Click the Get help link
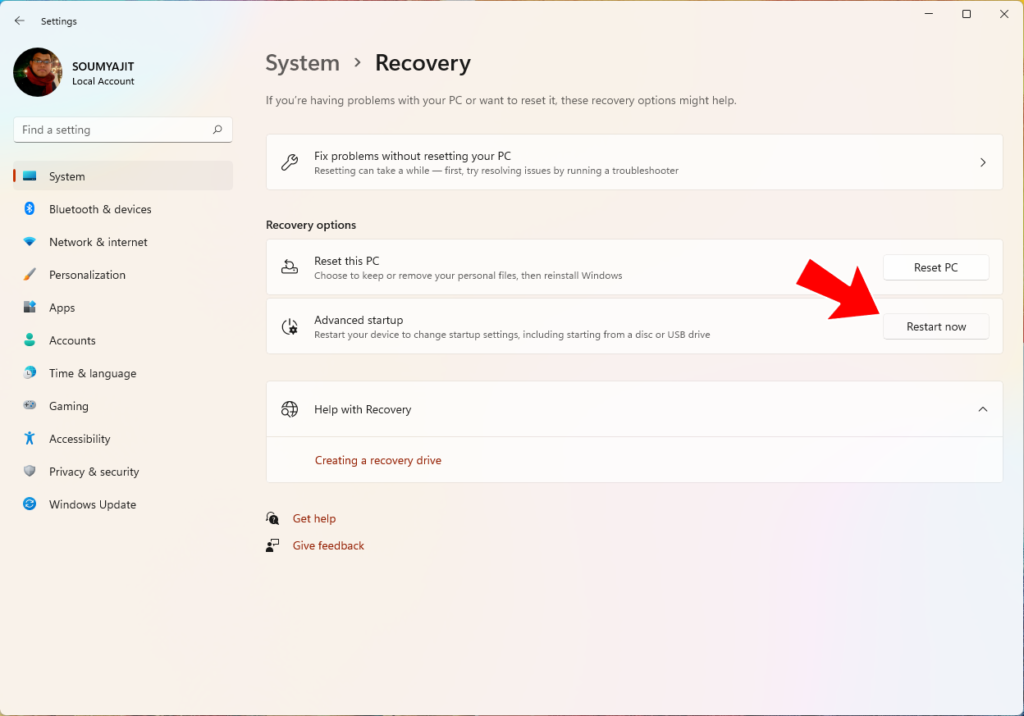1024x716 pixels. coord(314,518)
